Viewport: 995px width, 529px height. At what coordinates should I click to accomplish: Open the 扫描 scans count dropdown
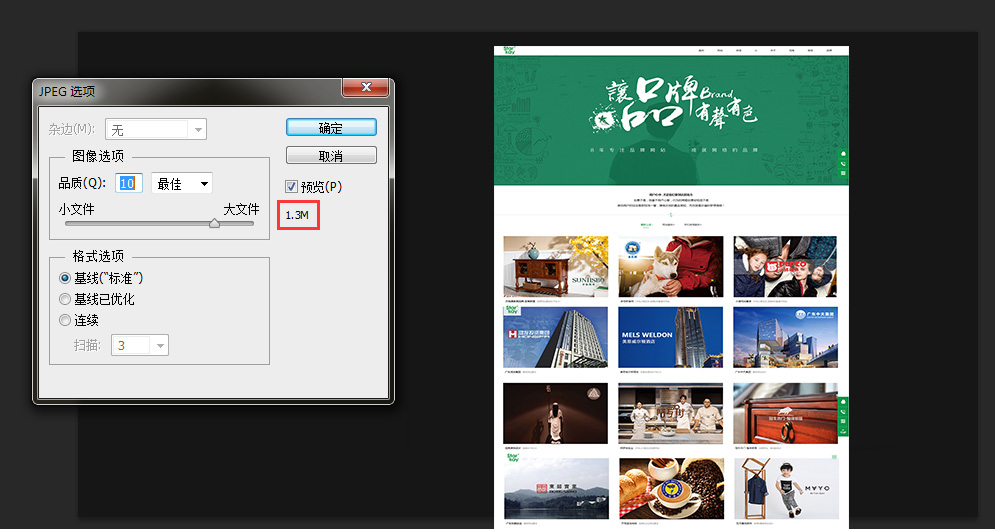click(159, 345)
